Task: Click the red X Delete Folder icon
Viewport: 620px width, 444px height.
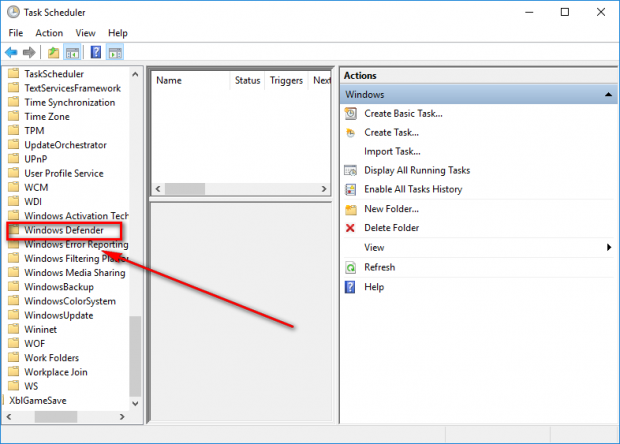Action: (x=350, y=228)
